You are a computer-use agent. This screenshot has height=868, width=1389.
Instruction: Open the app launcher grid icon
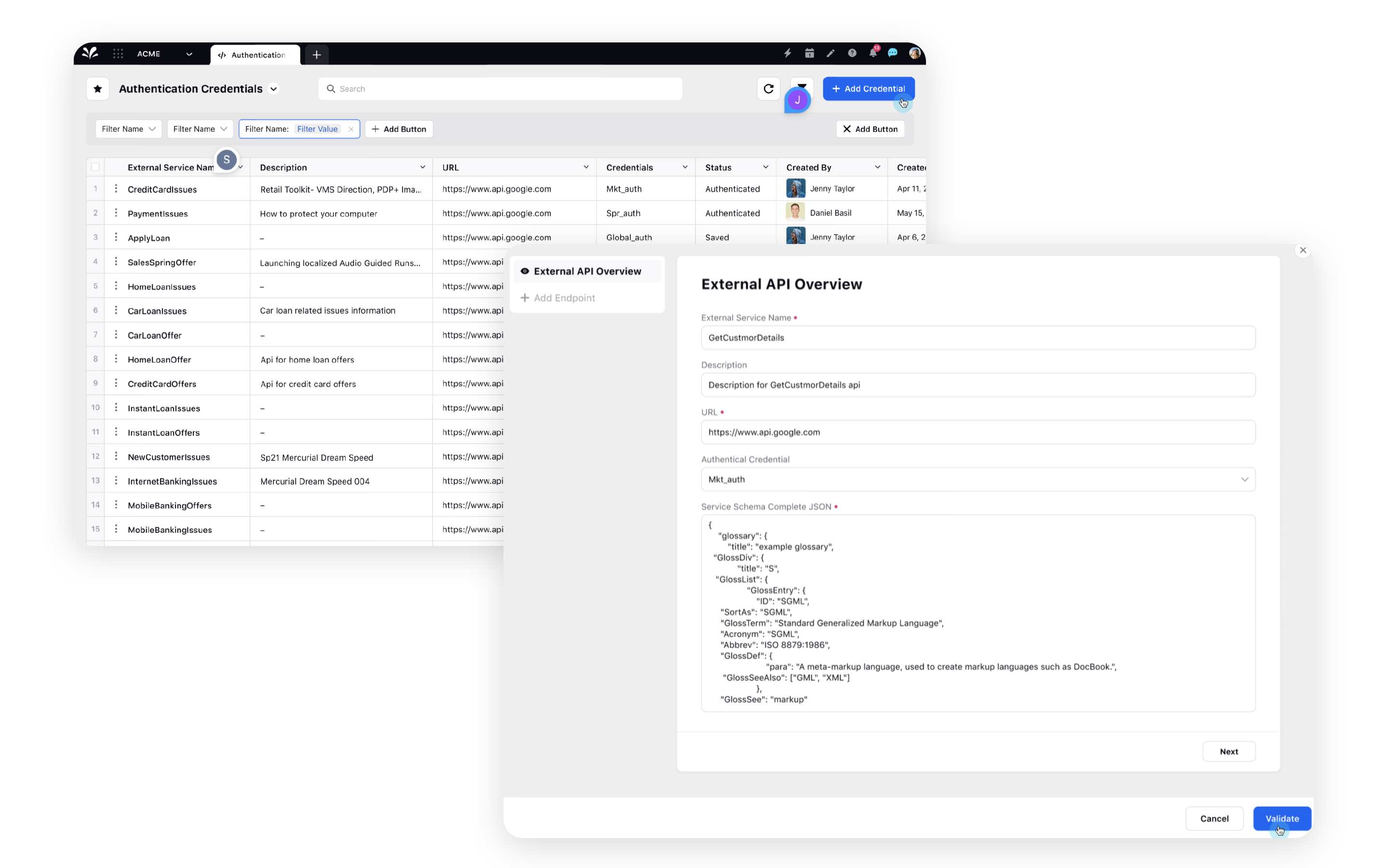(118, 54)
